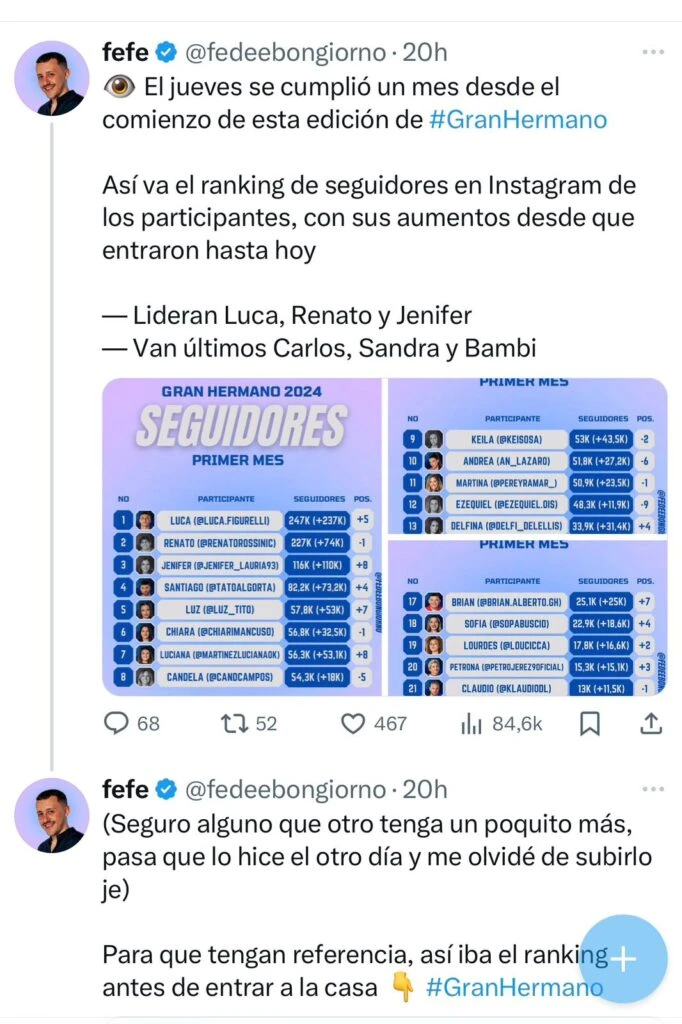This screenshot has height=1024, width=682.
Task: Tap the 20h timestamp on first tweet
Action: [x=426, y=51]
